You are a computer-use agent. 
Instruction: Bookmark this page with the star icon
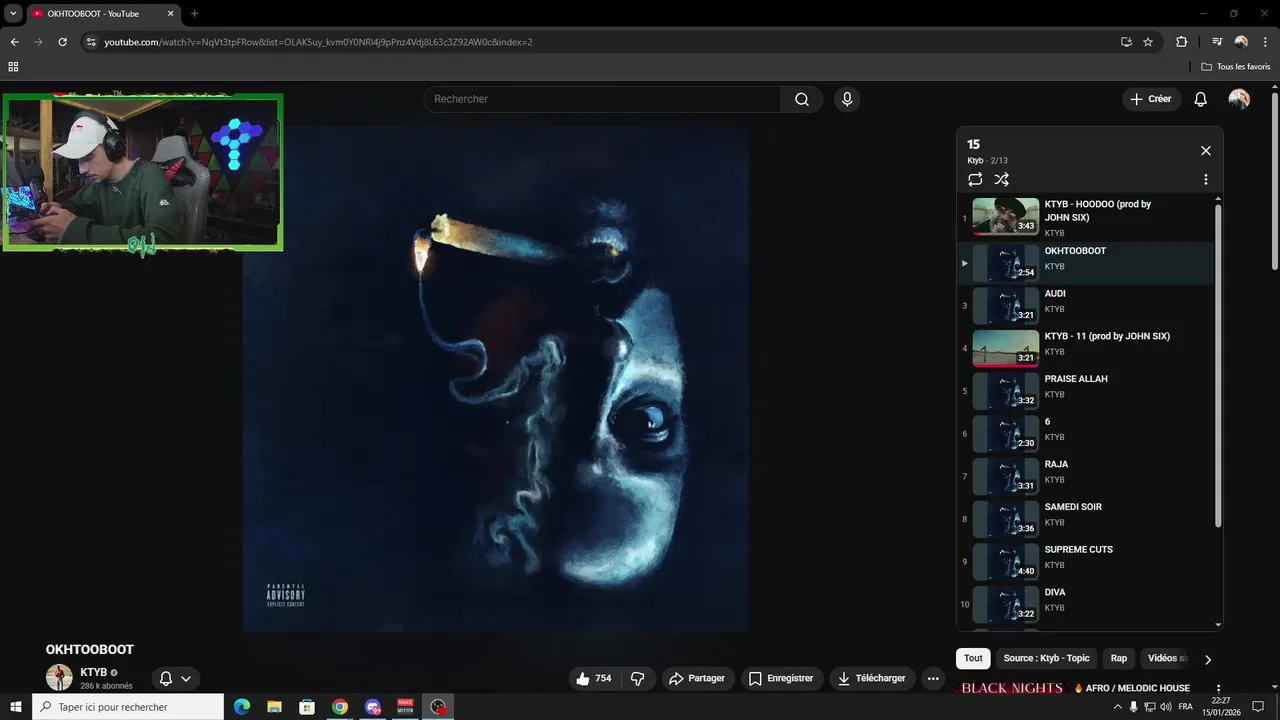tap(1148, 42)
